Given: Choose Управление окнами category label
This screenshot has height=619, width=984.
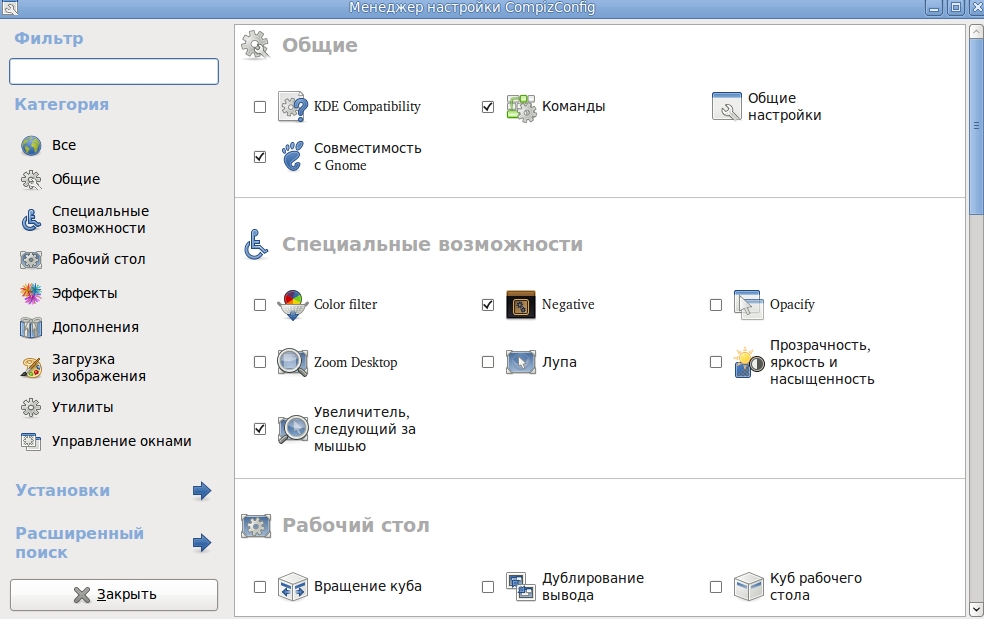Looking at the screenshot, I should pyautogui.click(x=122, y=441).
